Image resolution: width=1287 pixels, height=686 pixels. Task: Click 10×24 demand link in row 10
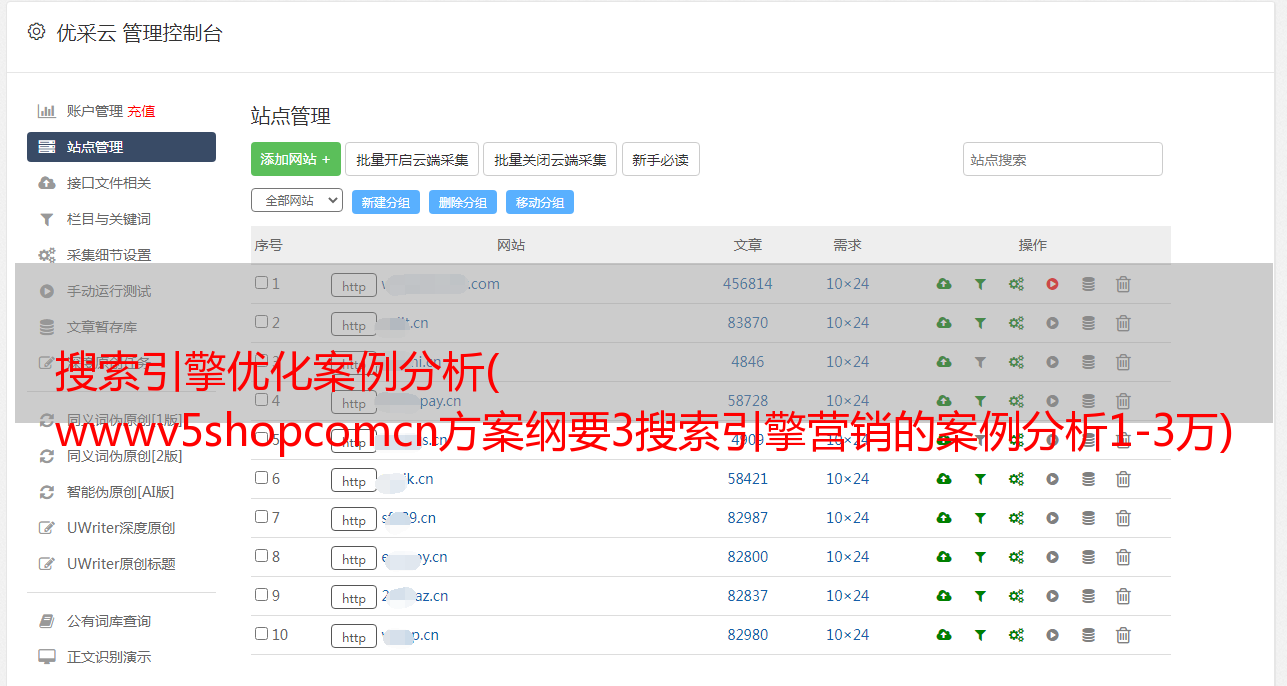(848, 635)
